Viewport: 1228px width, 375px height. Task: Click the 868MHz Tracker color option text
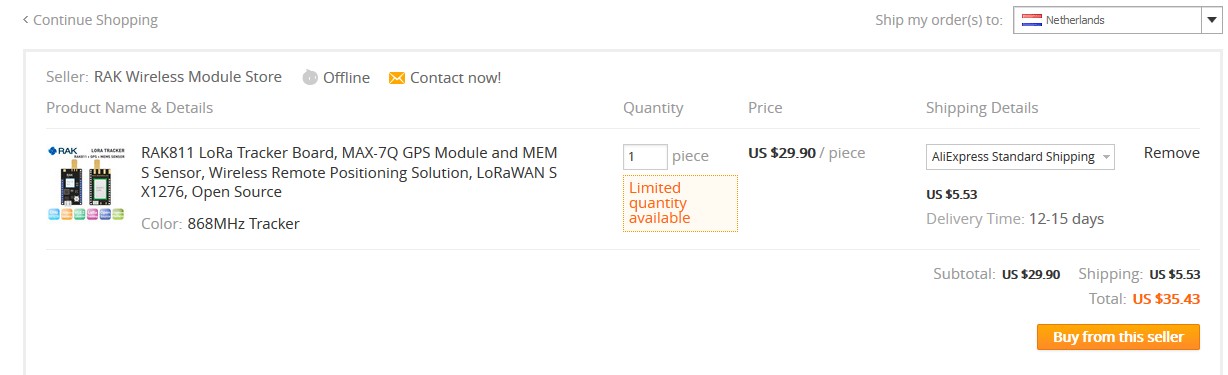243,224
